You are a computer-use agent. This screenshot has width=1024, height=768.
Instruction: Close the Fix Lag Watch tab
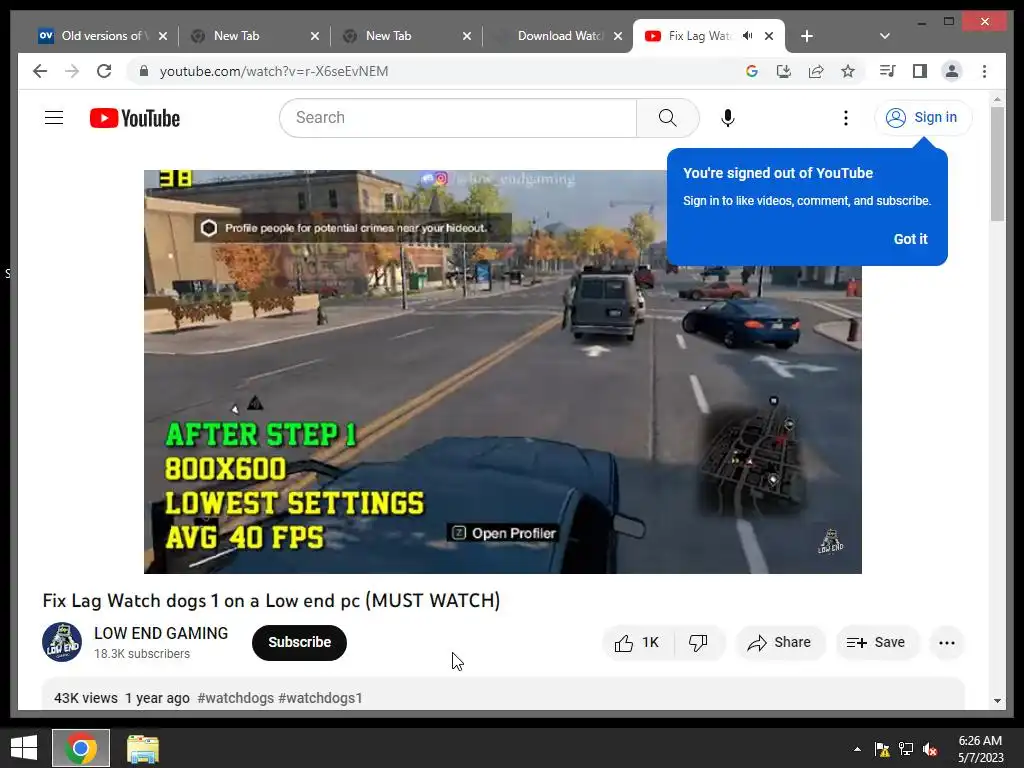pyautogui.click(x=769, y=36)
